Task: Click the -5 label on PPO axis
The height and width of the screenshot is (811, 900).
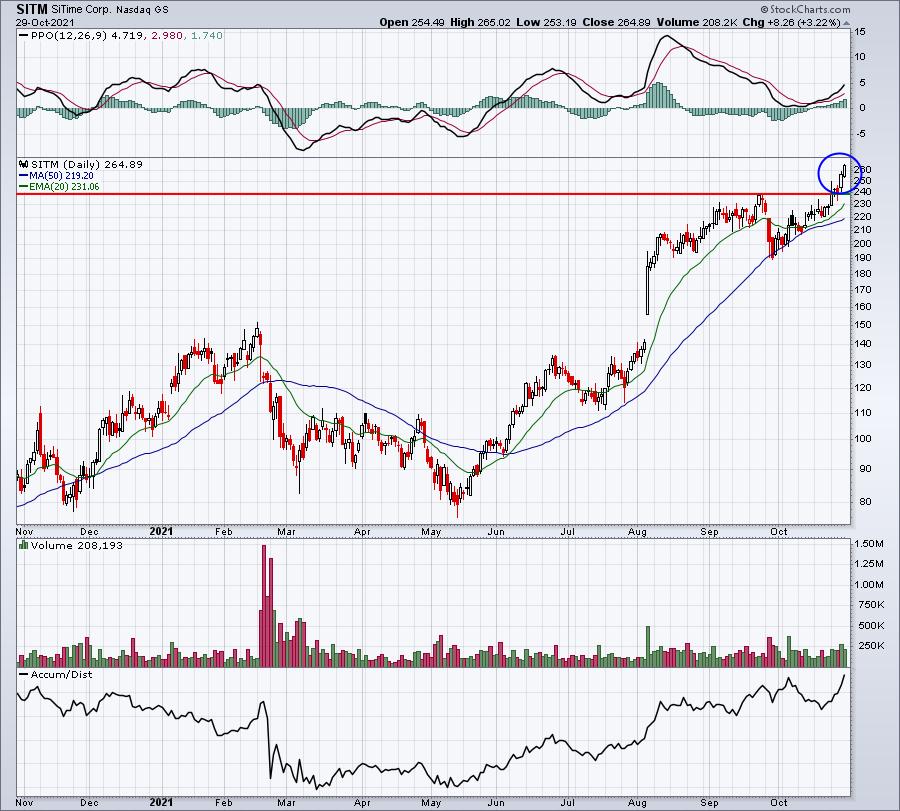Action: pos(859,134)
